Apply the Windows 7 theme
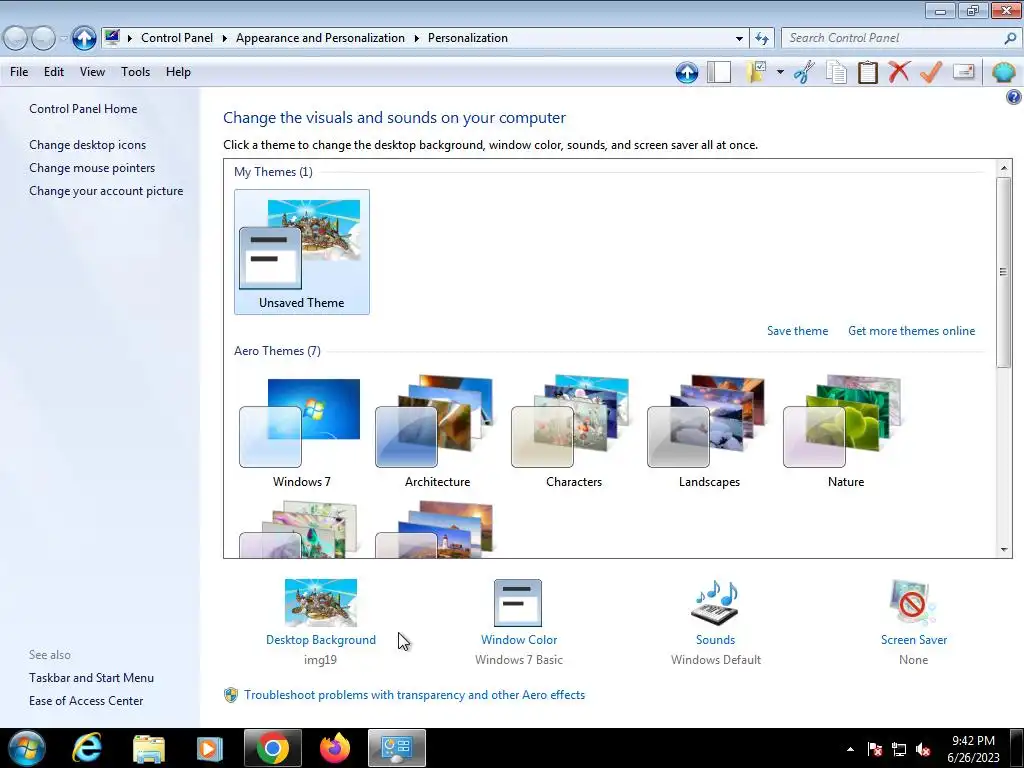The height and width of the screenshot is (768, 1024). (301, 431)
